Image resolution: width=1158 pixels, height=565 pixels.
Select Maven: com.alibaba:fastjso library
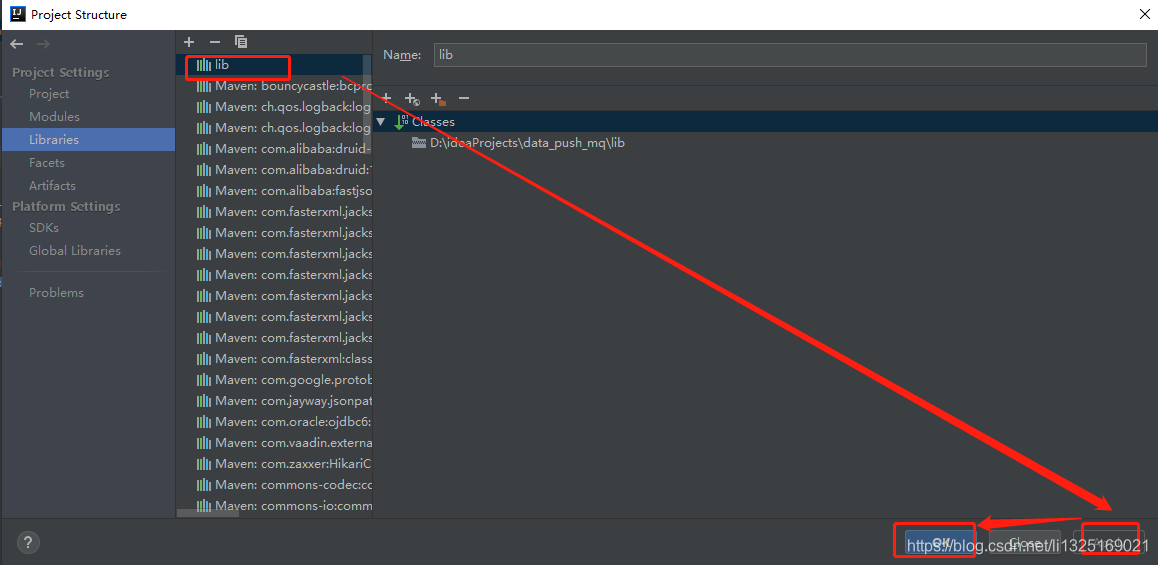(274, 191)
